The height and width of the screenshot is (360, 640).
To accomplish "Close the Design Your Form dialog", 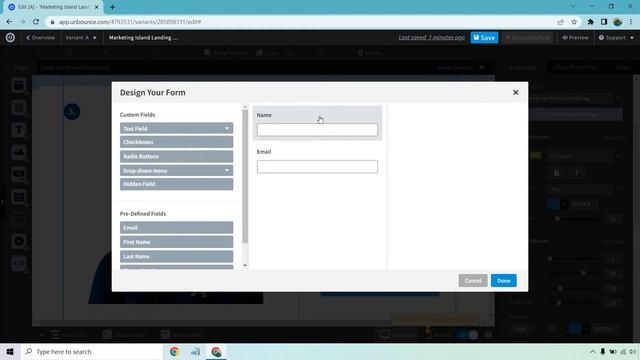I will point(516,93).
